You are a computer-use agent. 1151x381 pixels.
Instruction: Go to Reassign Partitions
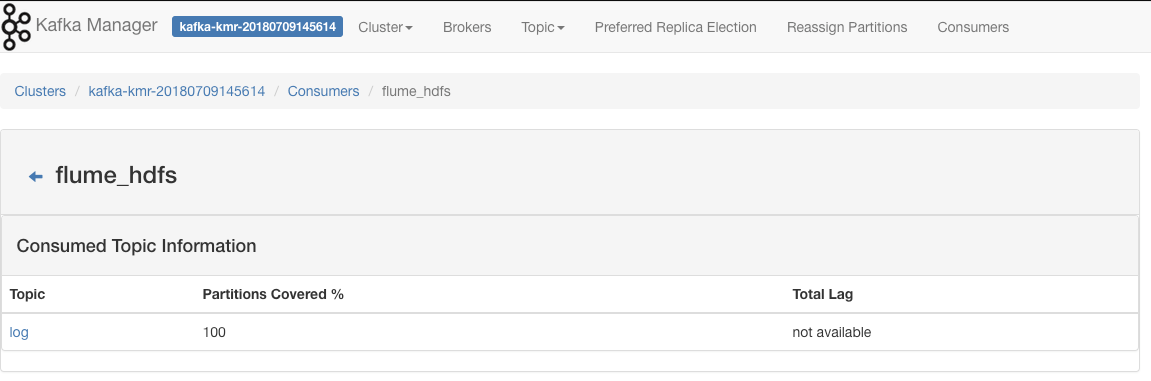click(x=846, y=27)
